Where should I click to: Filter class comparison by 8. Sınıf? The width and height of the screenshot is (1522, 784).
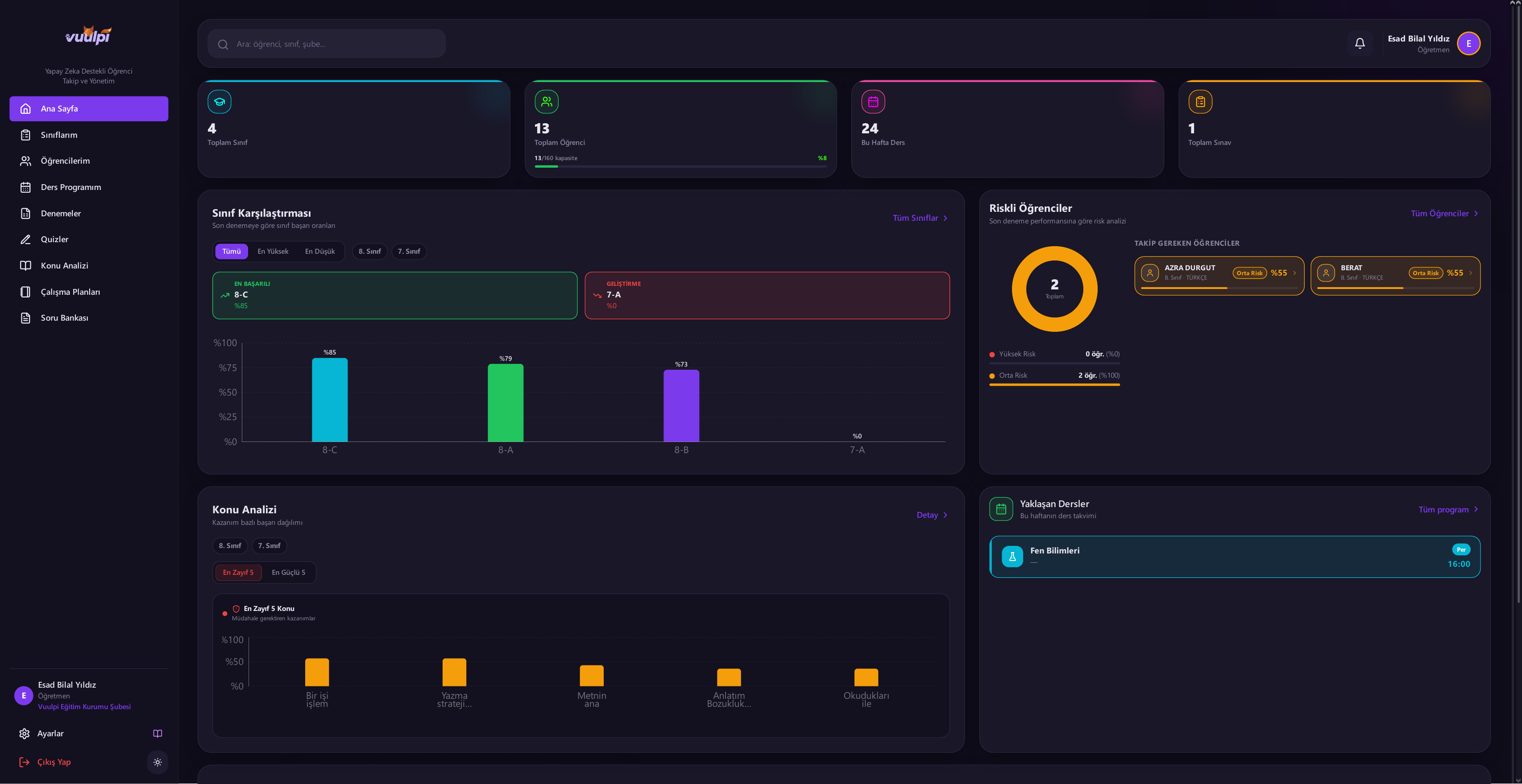(370, 252)
